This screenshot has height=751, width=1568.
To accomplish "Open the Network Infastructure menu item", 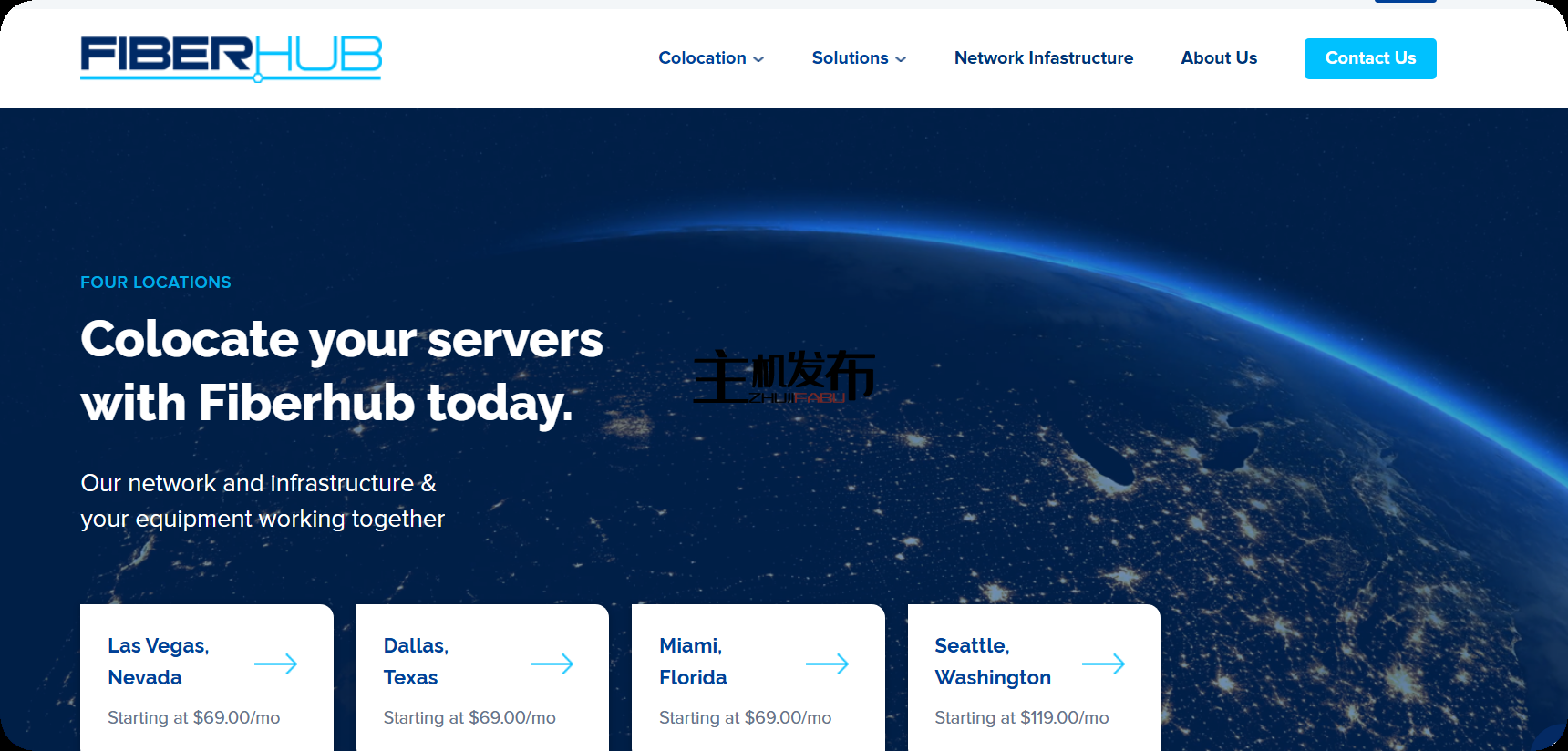I will coord(1043,58).
